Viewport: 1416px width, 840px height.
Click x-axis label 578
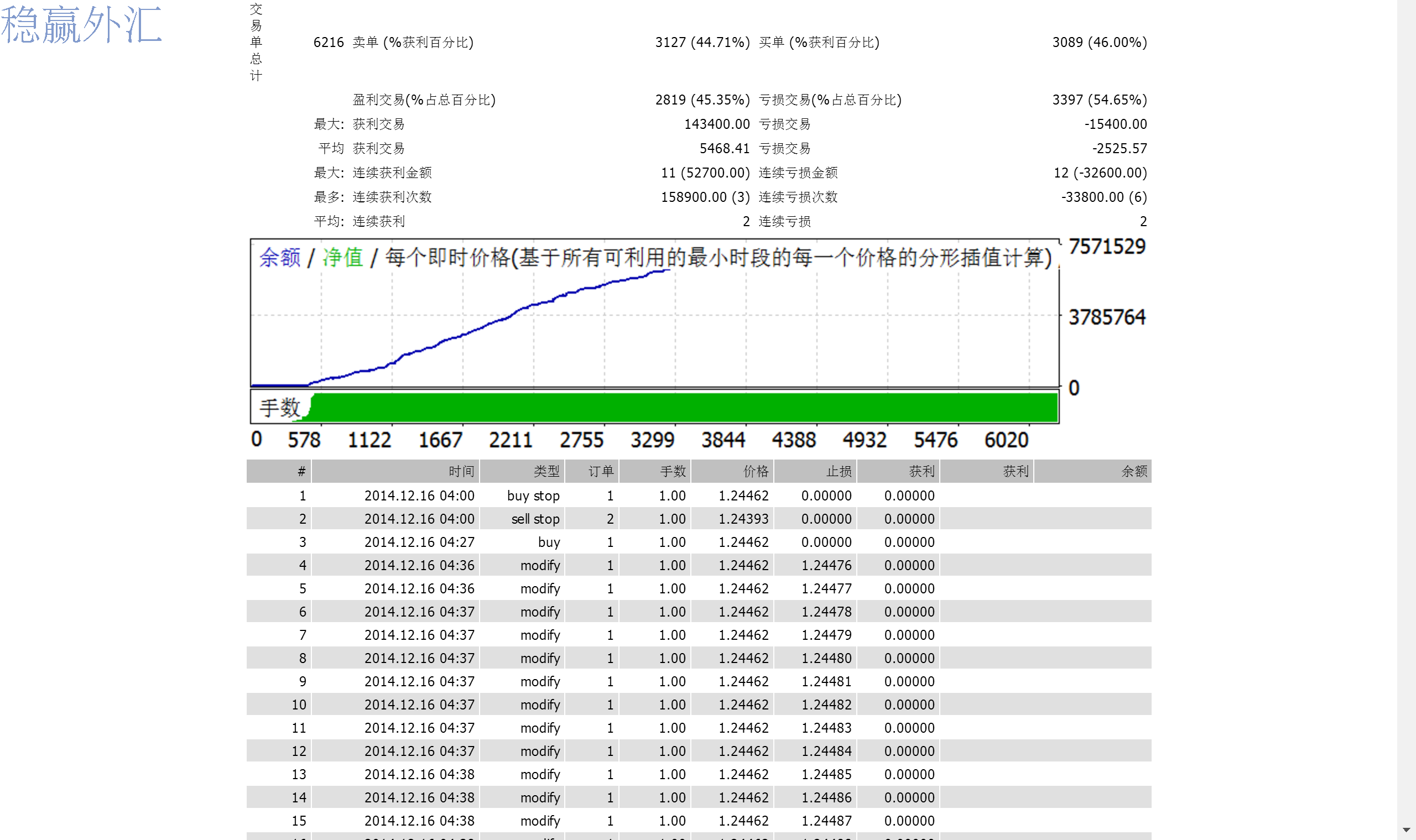(x=304, y=440)
